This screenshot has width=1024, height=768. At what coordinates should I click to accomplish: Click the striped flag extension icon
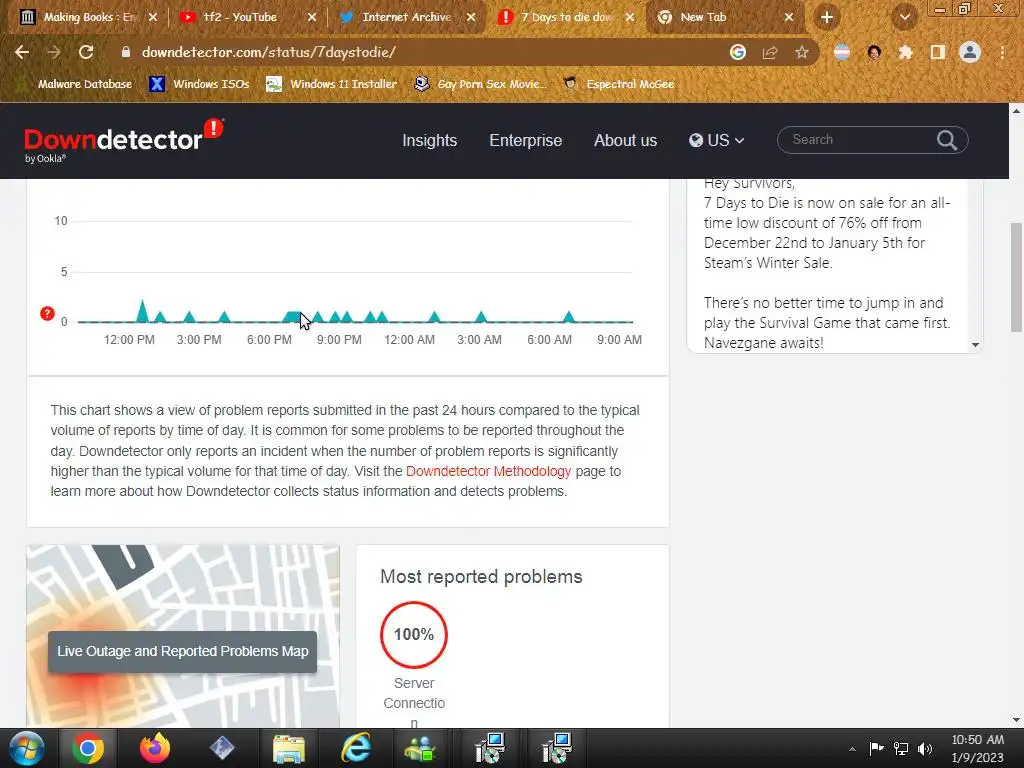click(842, 52)
